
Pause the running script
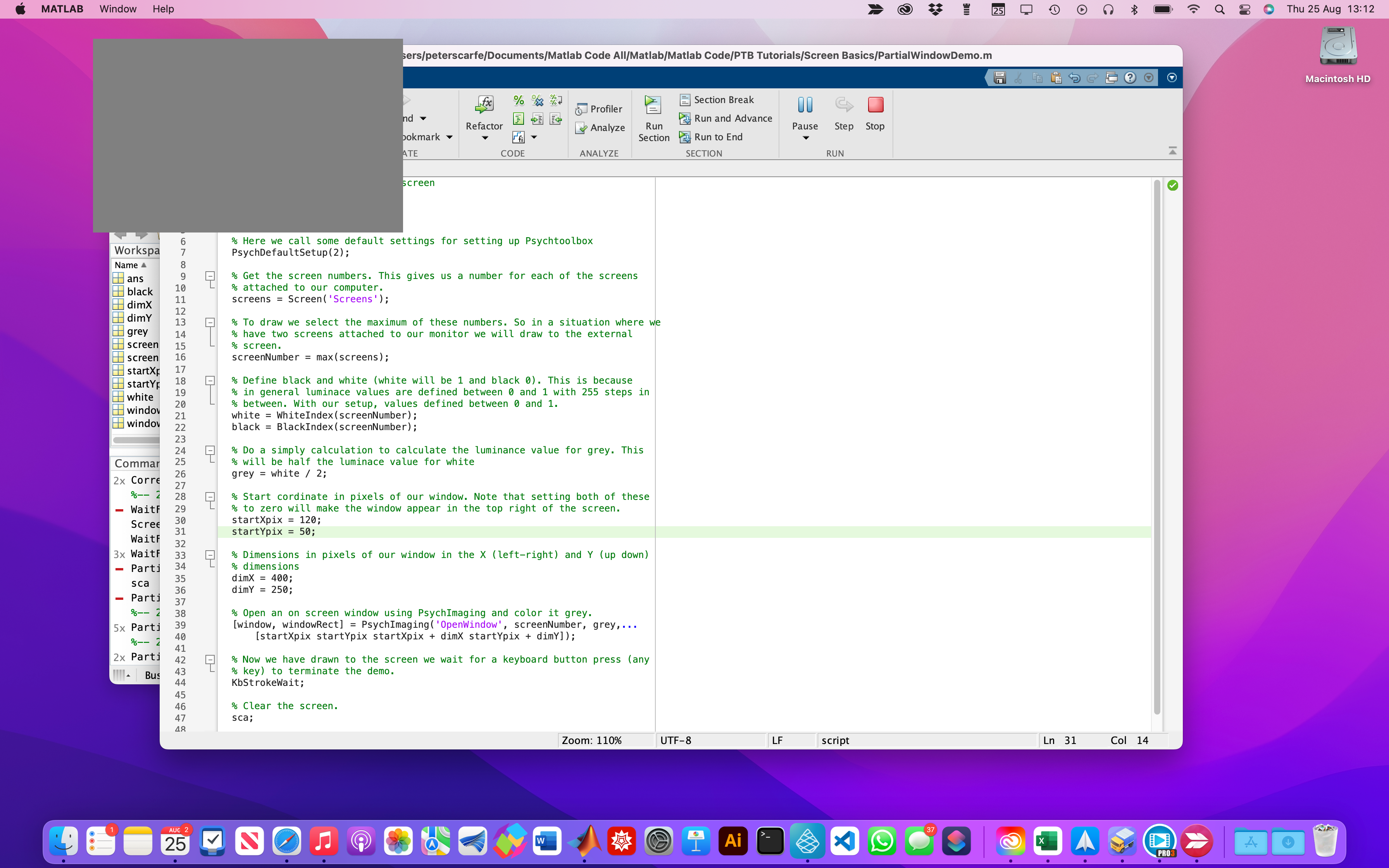[x=805, y=105]
